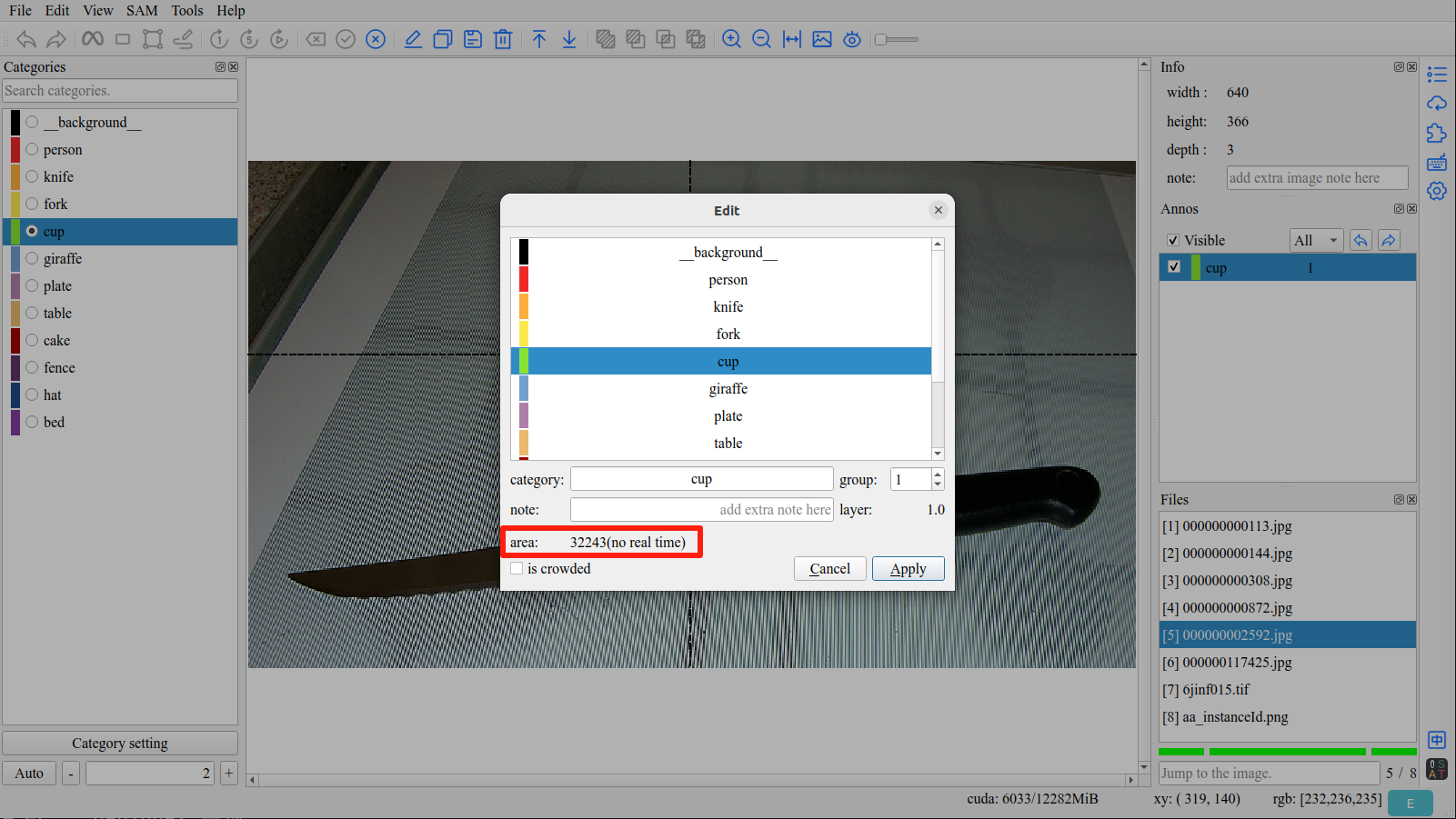Image resolution: width=1456 pixels, height=819 pixels.
Task: Click the list view sidebar icon
Action: (1437, 75)
